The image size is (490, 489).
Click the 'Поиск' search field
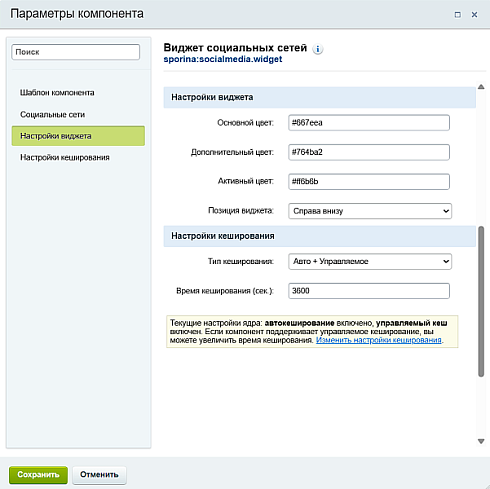point(76,52)
